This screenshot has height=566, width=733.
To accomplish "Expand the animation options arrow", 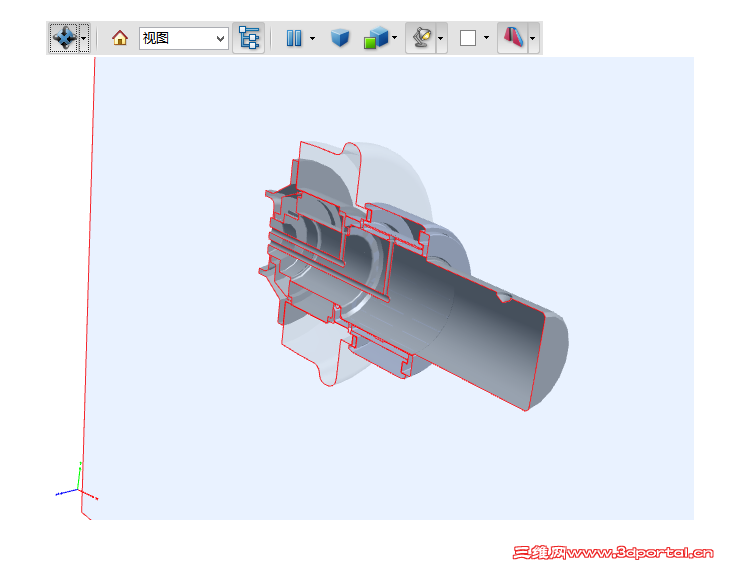I will coord(312,38).
